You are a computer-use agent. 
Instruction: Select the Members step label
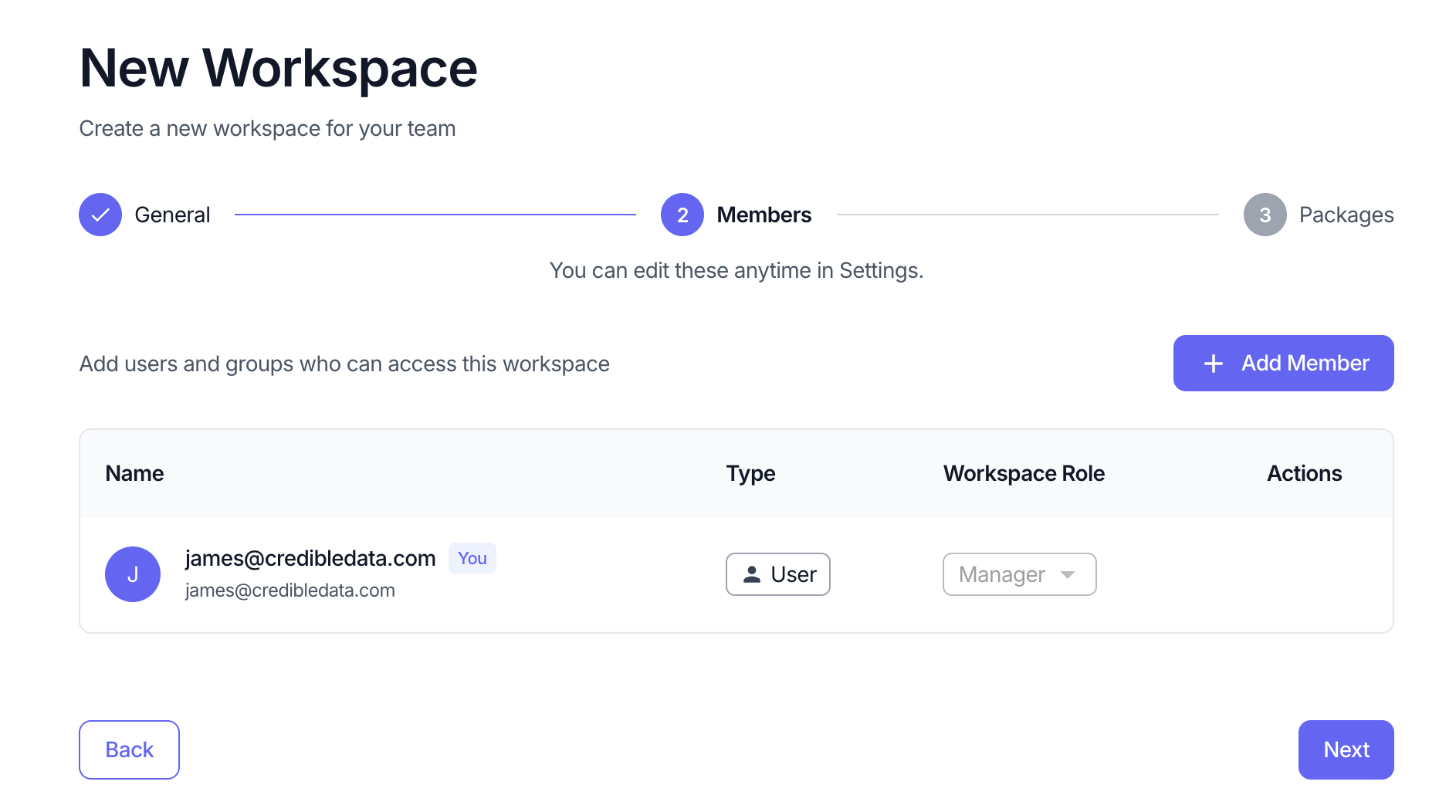click(764, 215)
